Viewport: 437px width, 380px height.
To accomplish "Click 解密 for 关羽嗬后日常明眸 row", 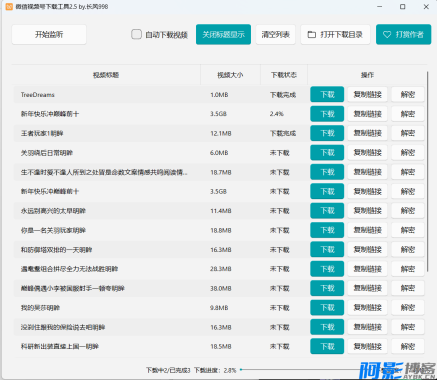I will click(x=408, y=152).
